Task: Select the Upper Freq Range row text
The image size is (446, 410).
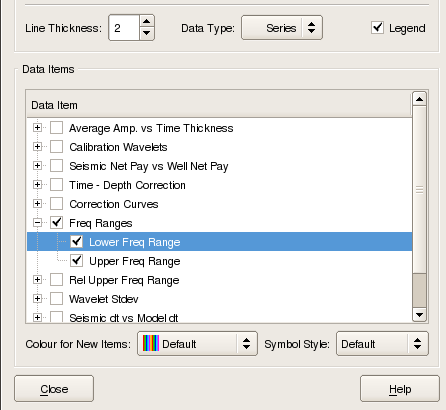Action: coord(135,261)
